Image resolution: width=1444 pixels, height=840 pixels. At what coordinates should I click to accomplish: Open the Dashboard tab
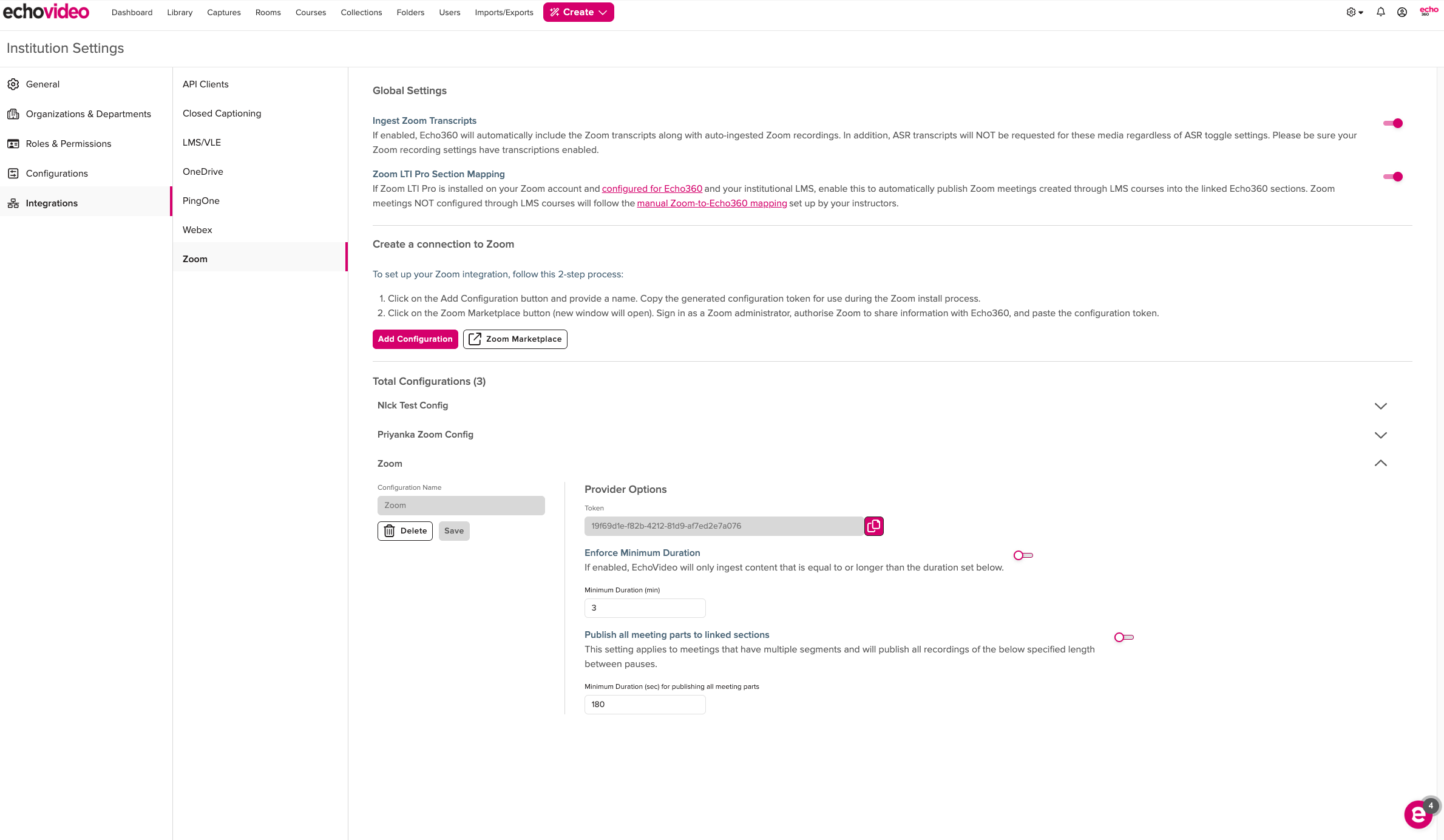[x=132, y=12]
